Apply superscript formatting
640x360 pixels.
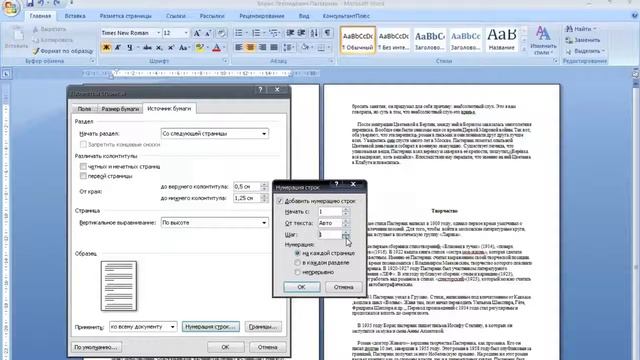[171, 48]
